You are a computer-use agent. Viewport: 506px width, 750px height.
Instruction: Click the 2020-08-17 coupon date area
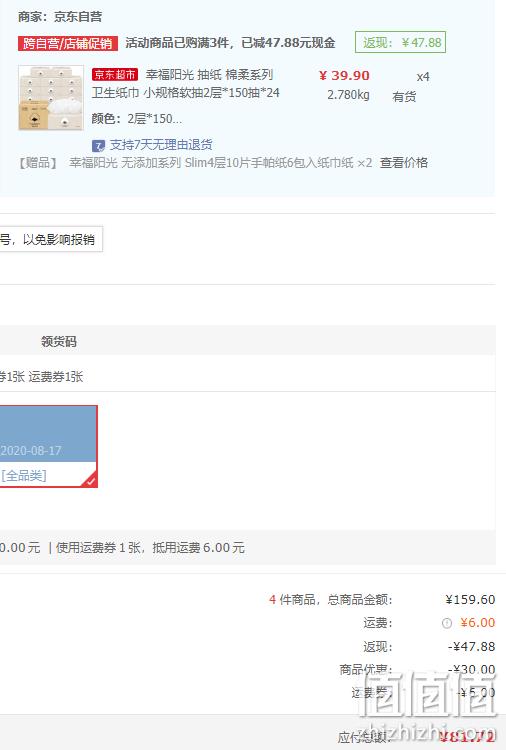31,450
